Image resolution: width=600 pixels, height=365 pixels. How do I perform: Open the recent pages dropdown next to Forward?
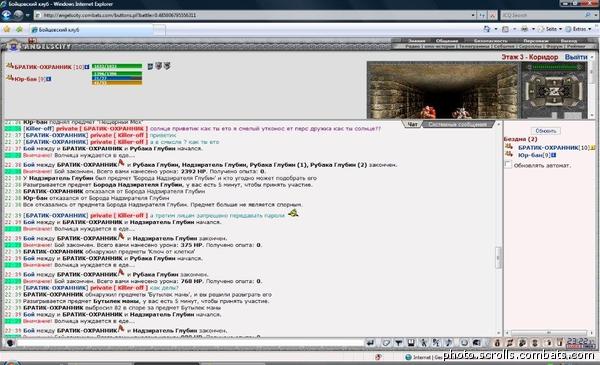[x=28, y=15]
